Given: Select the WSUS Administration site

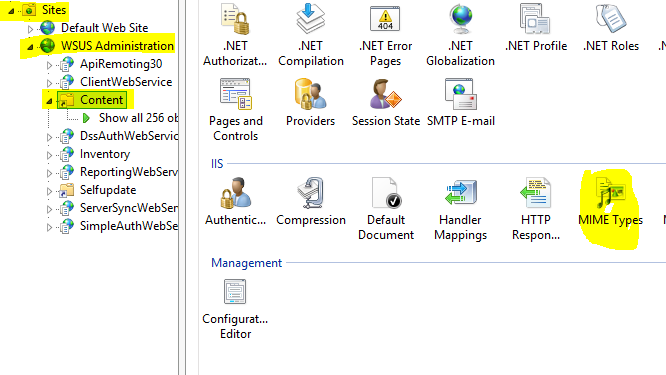Looking at the screenshot, I should 117,45.
